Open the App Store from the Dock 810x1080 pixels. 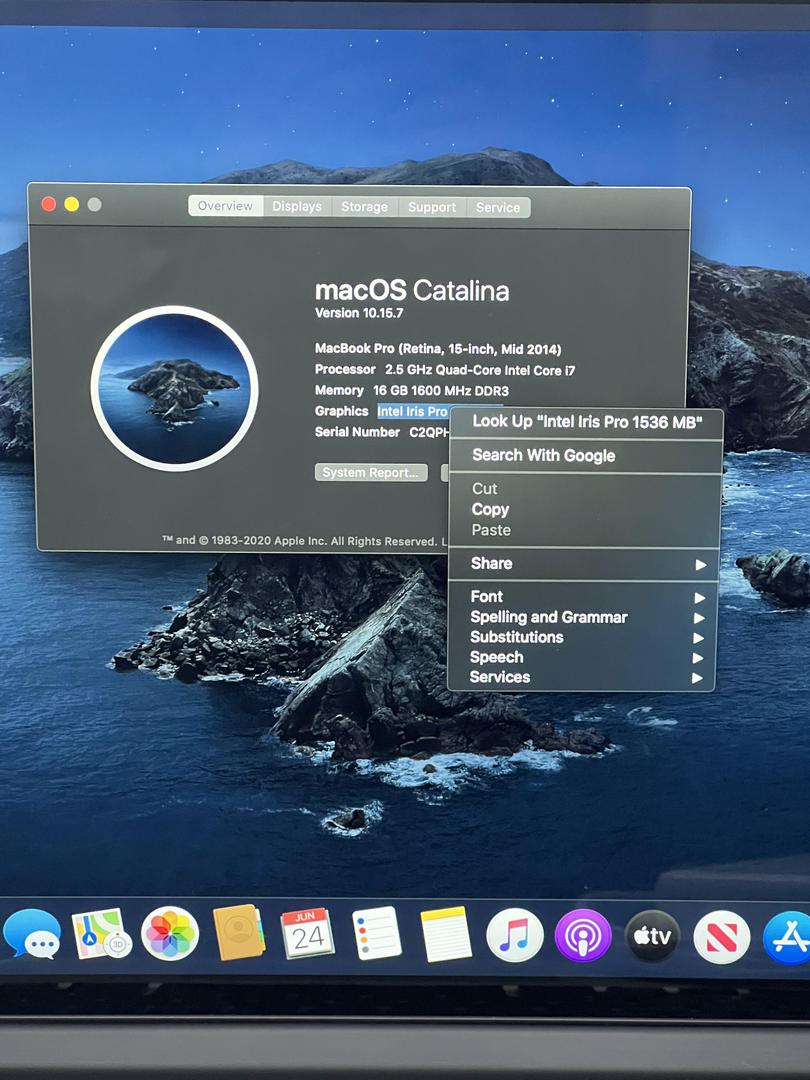coord(789,937)
